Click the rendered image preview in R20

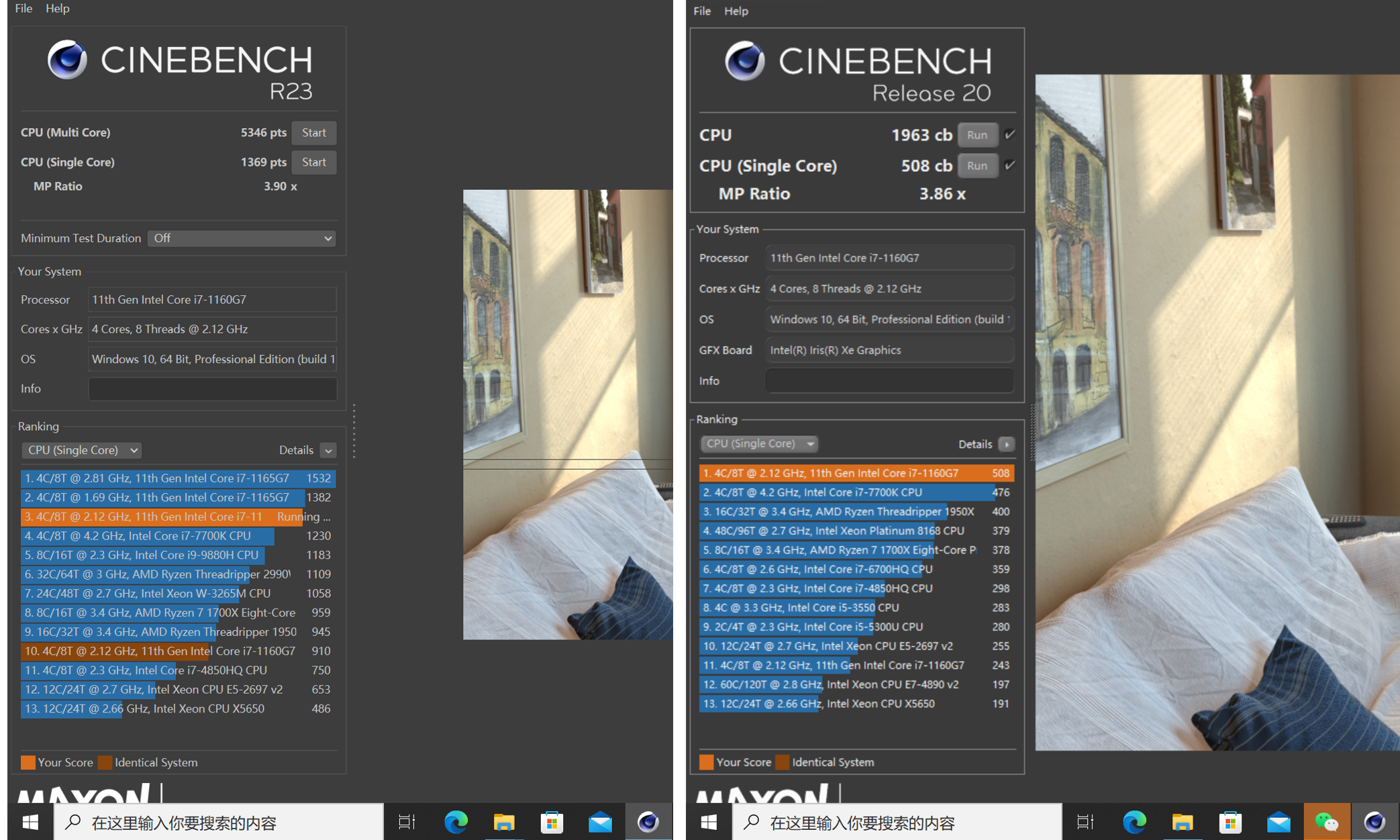1217,412
